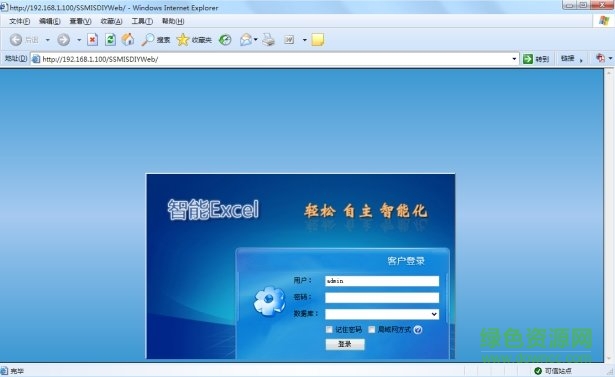Click the green Go (转到) button

pos(536,59)
